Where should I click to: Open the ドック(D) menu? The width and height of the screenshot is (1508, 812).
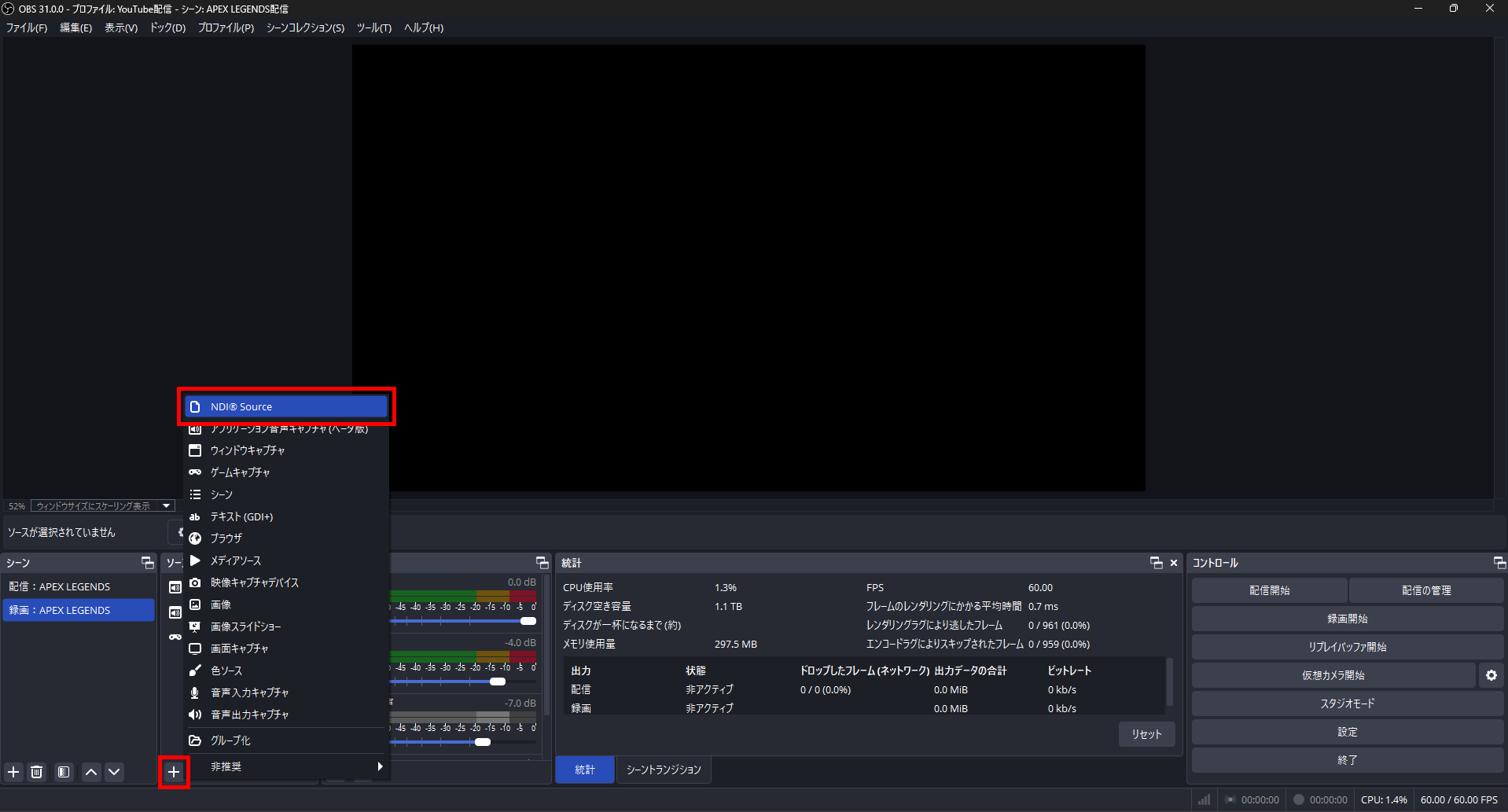point(168,28)
